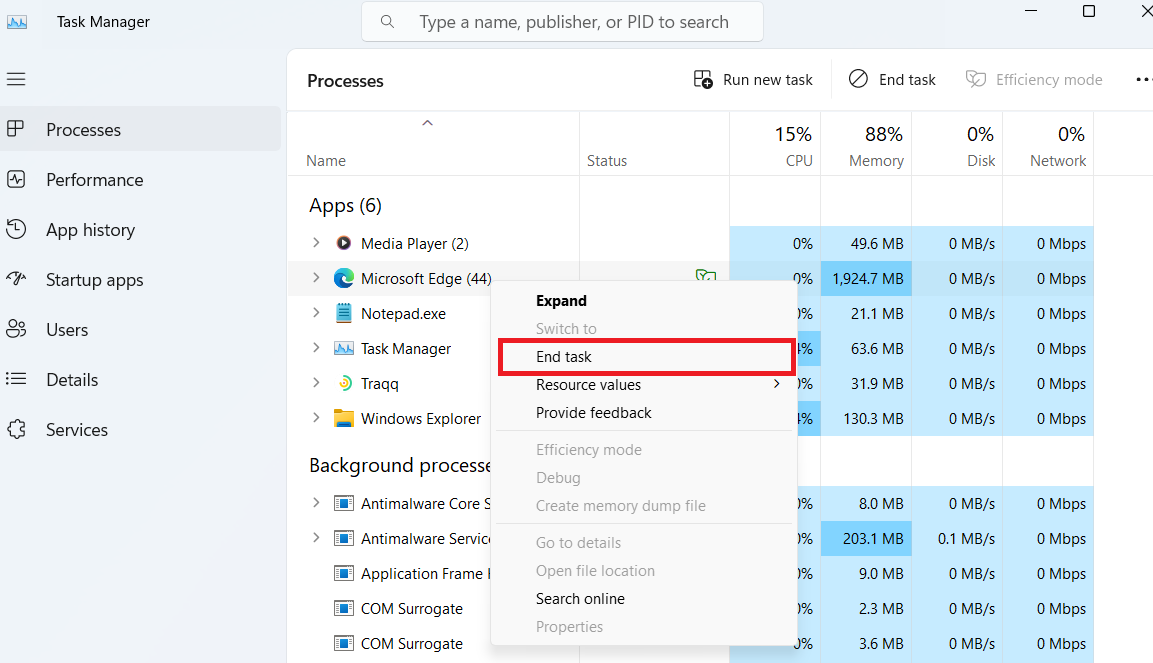Sort processes by the CPU column
Image resolution: width=1153 pixels, height=663 pixels.
(775, 144)
